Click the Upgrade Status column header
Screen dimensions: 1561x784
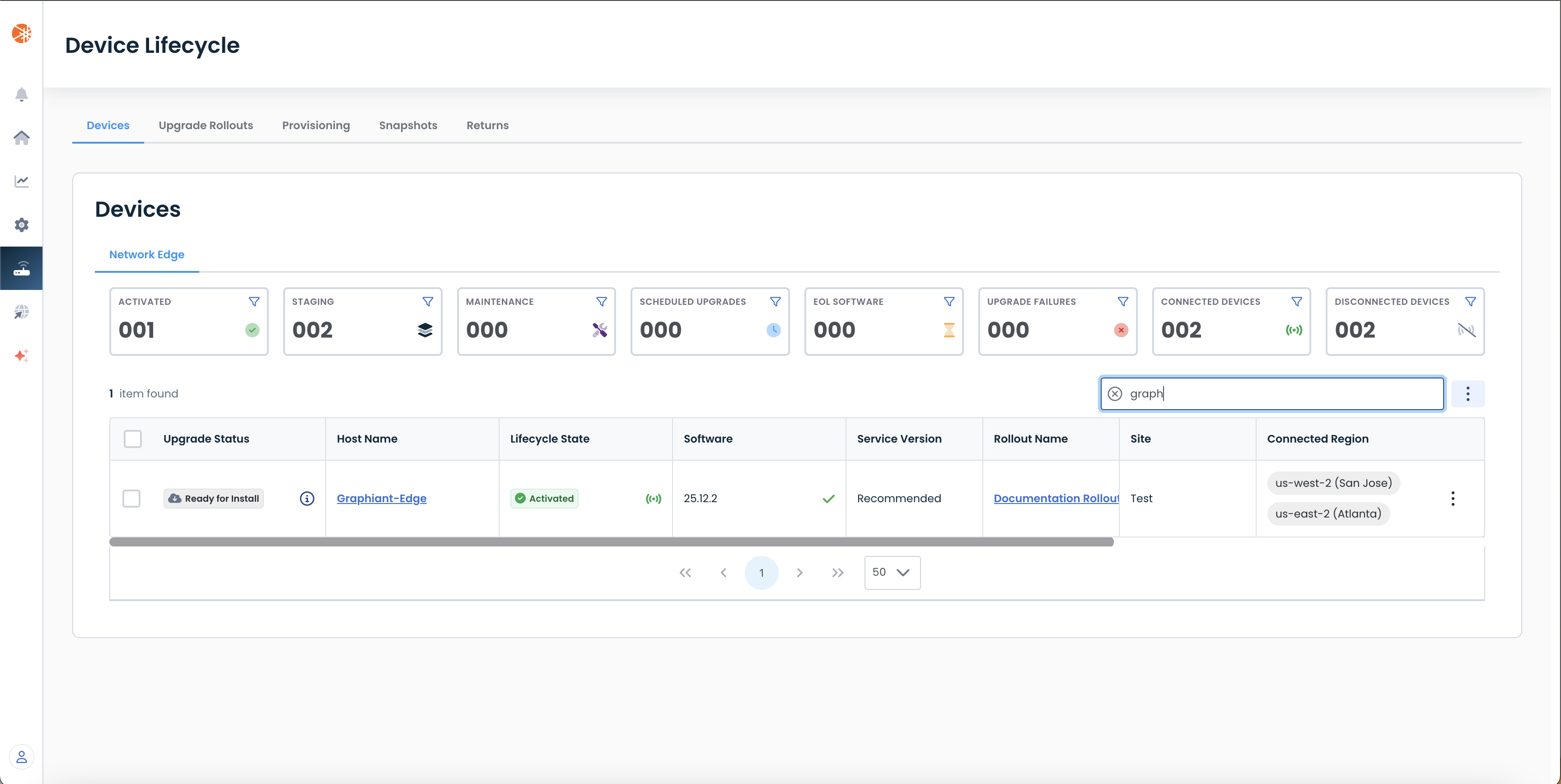tap(206, 439)
